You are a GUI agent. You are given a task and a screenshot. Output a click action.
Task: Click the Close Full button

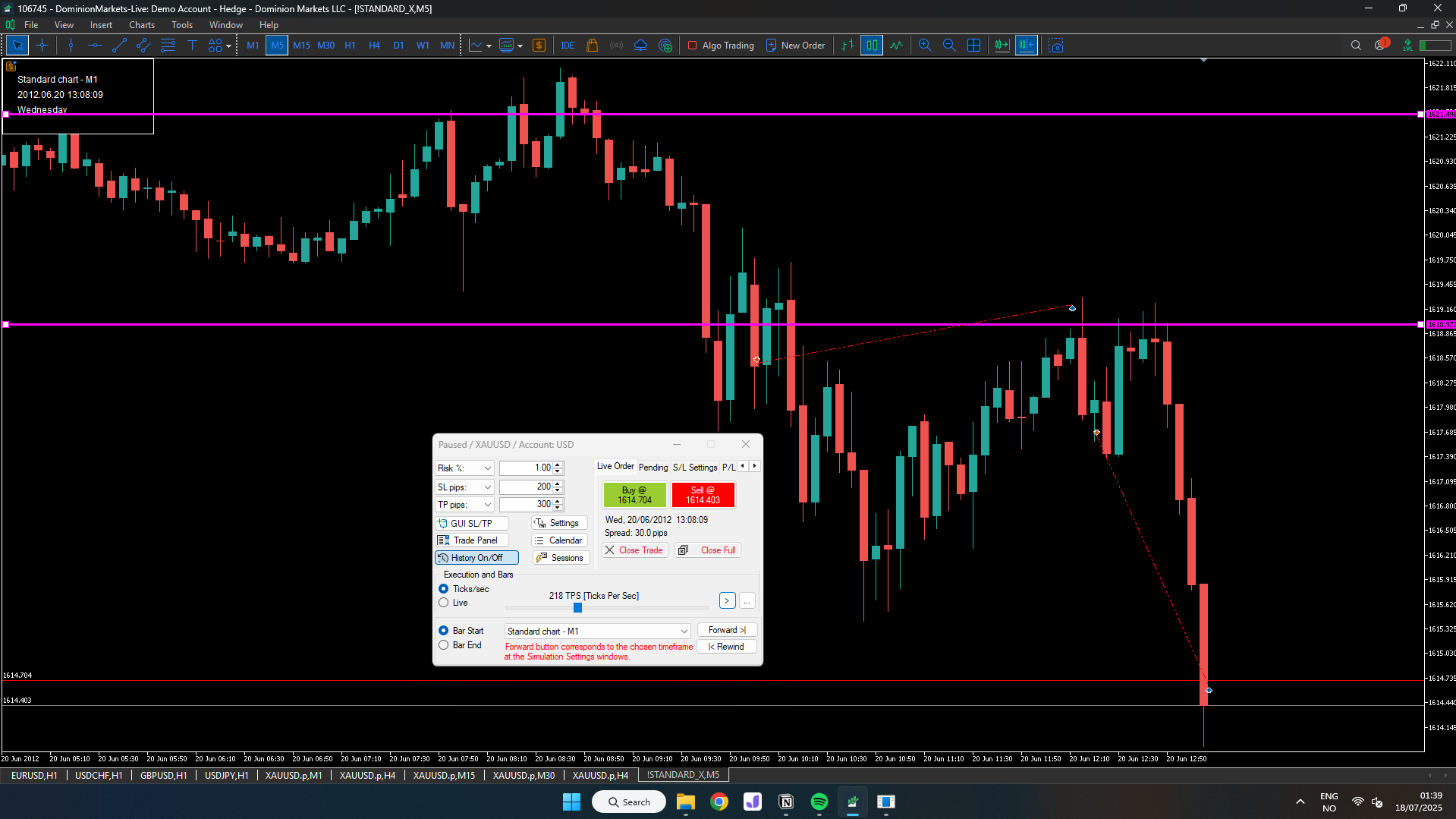pyautogui.click(x=708, y=550)
